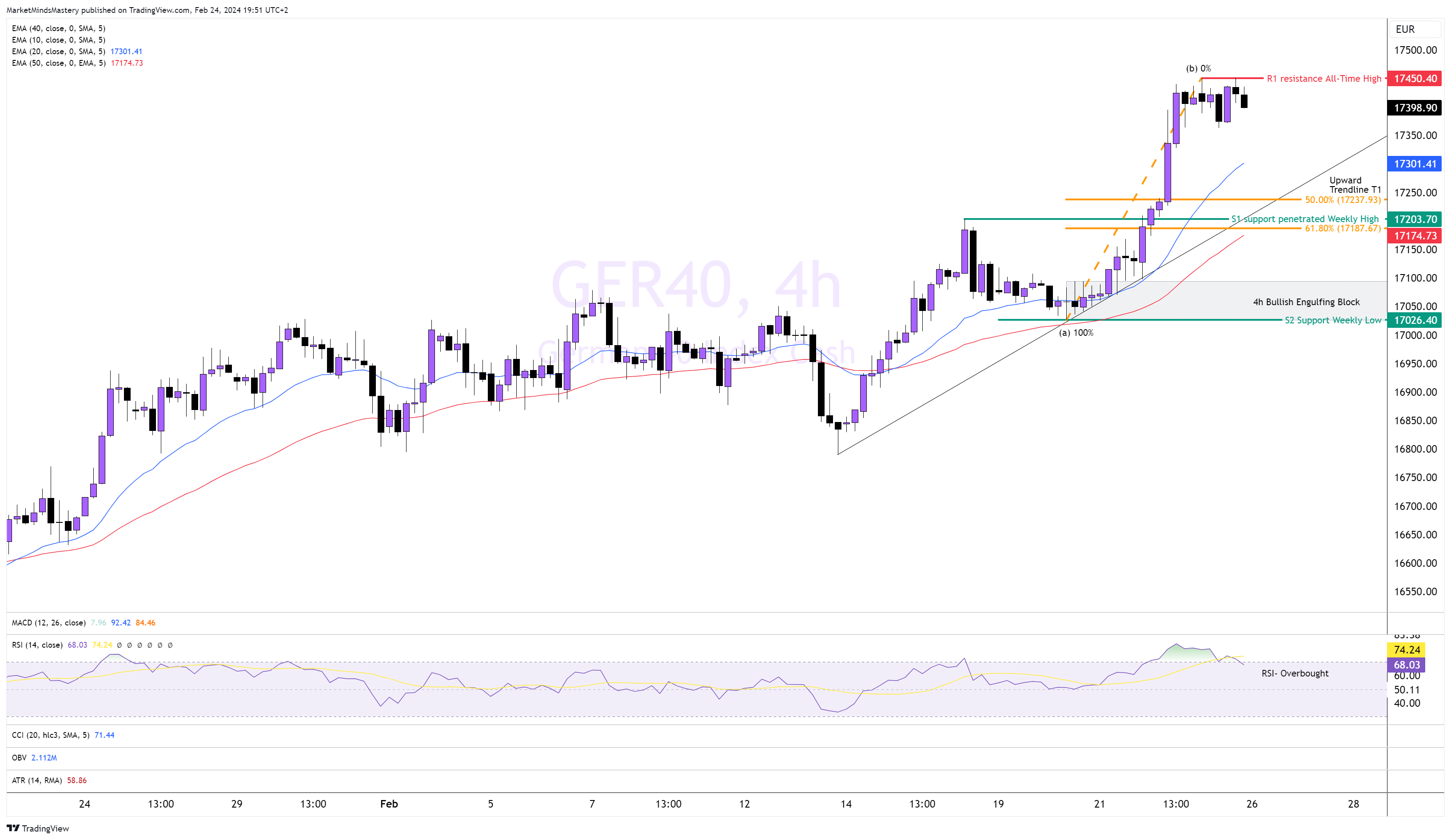
Task: Click the green 17026.40 S2 price tag
Action: [x=1415, y=320]
